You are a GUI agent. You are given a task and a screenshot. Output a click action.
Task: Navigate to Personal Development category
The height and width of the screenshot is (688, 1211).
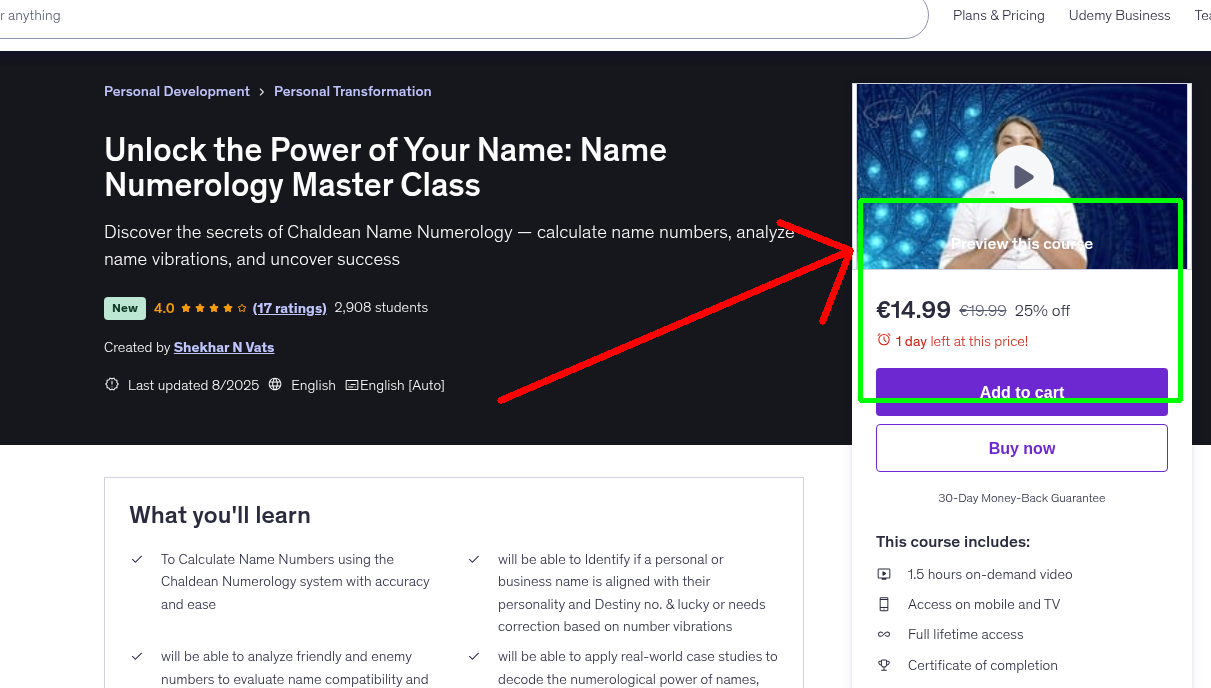176,91
